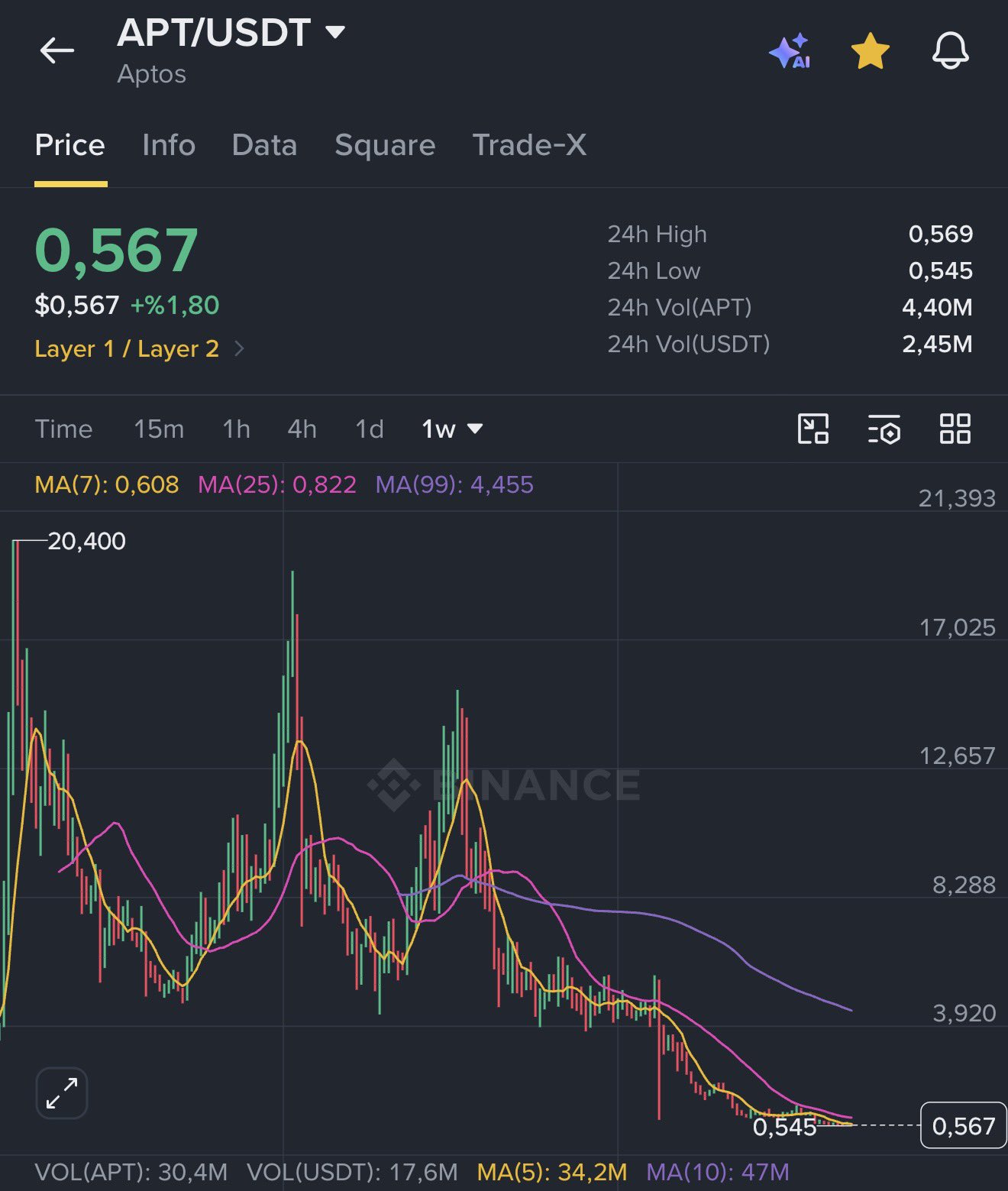Tap the MA(7): 0,608 indicator label
Image resolution: width=1008 pixels, height=1191 pixels.
[107, 484]
